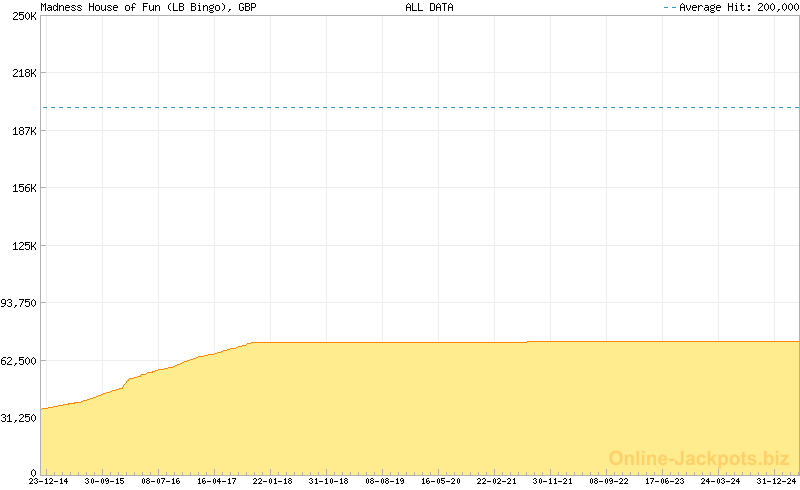Select the 30-11-21 date label

coord(552,481)
